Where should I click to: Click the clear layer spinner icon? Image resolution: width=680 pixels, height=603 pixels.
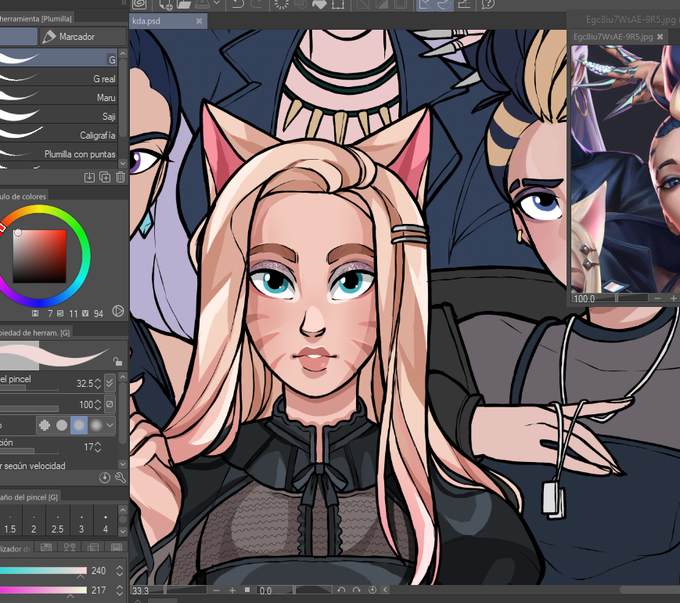click(x=282, y=4)
